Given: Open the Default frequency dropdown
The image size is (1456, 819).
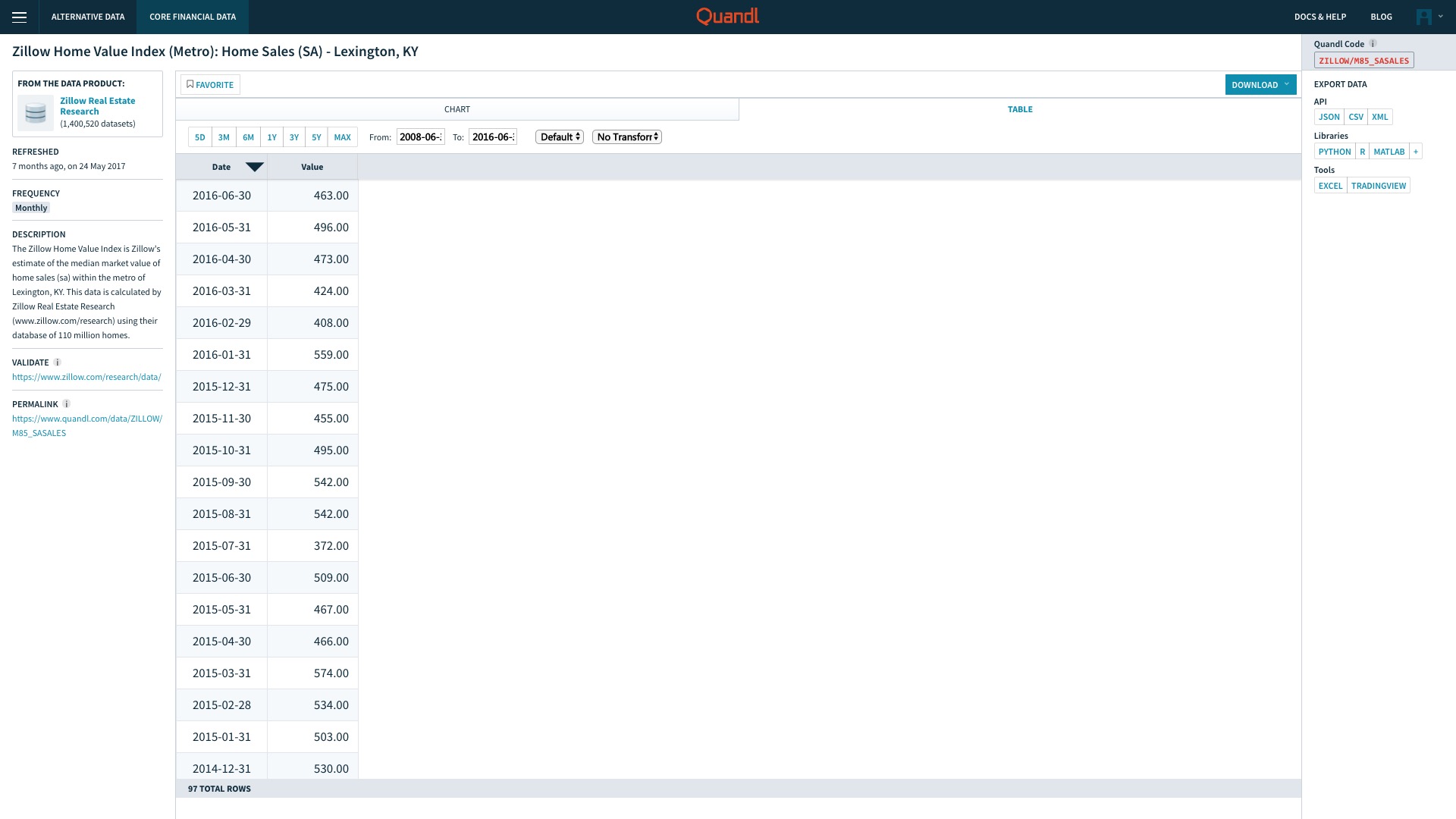Looking at the screenshot, I should (559, 137).
